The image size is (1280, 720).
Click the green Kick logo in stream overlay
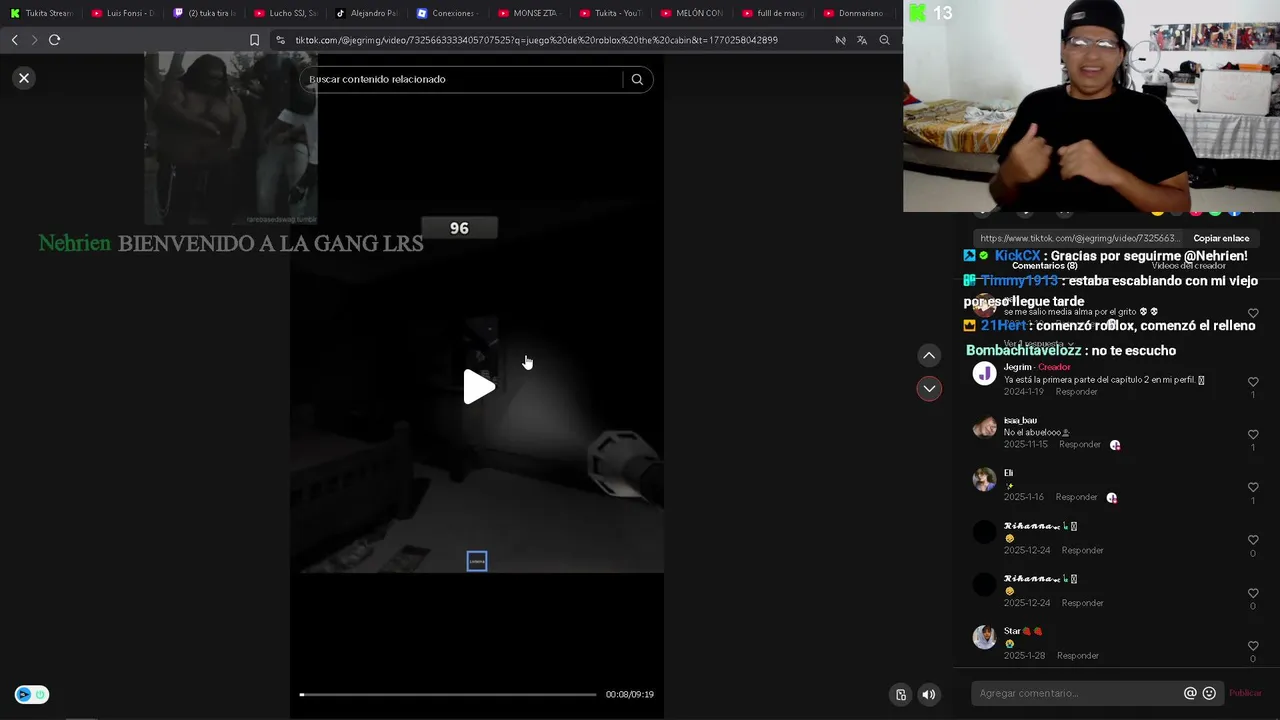pyautogui.click(x=916, y=13)
